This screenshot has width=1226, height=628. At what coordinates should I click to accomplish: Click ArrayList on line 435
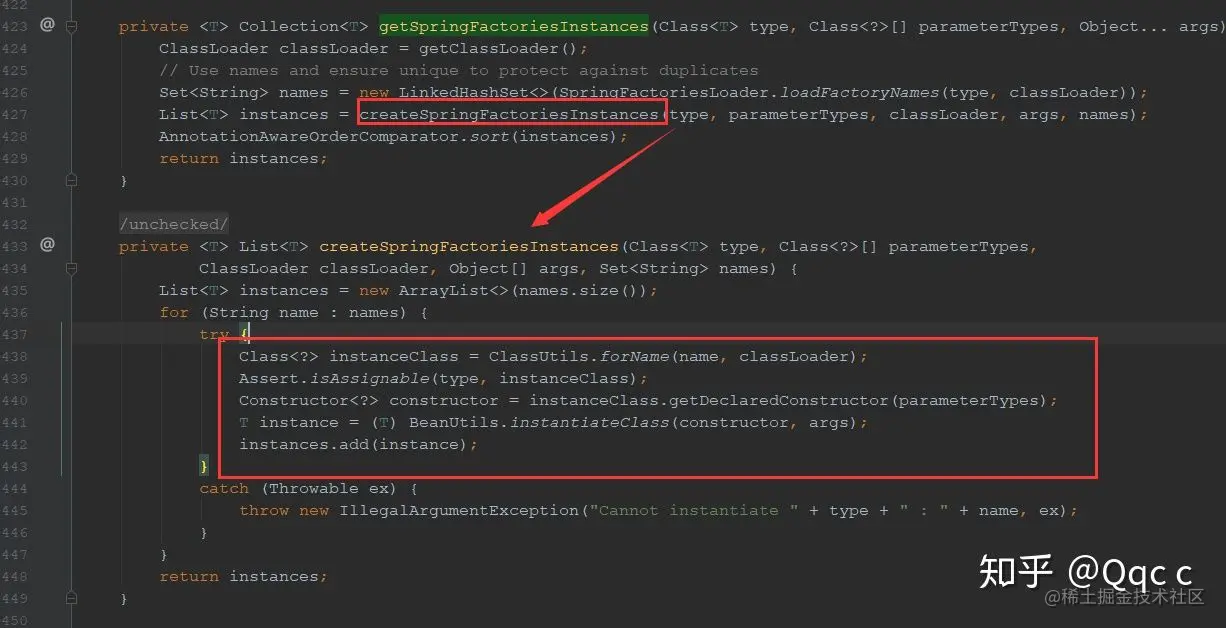[444, 290]
